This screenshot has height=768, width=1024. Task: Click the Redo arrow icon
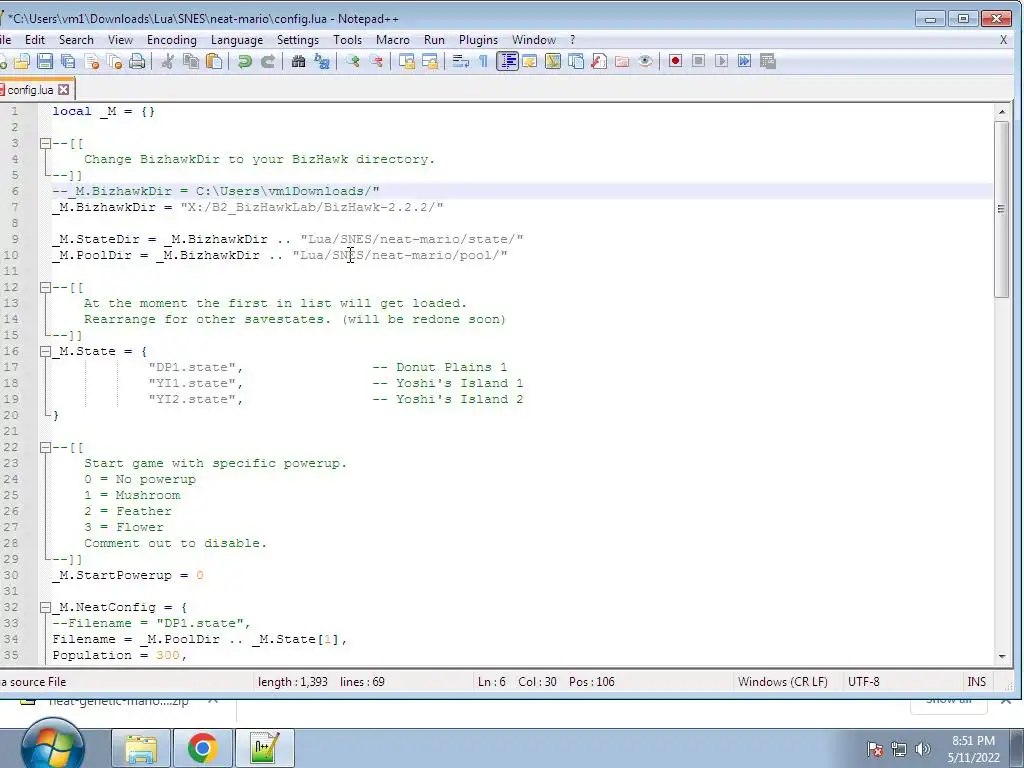point(268,61)
